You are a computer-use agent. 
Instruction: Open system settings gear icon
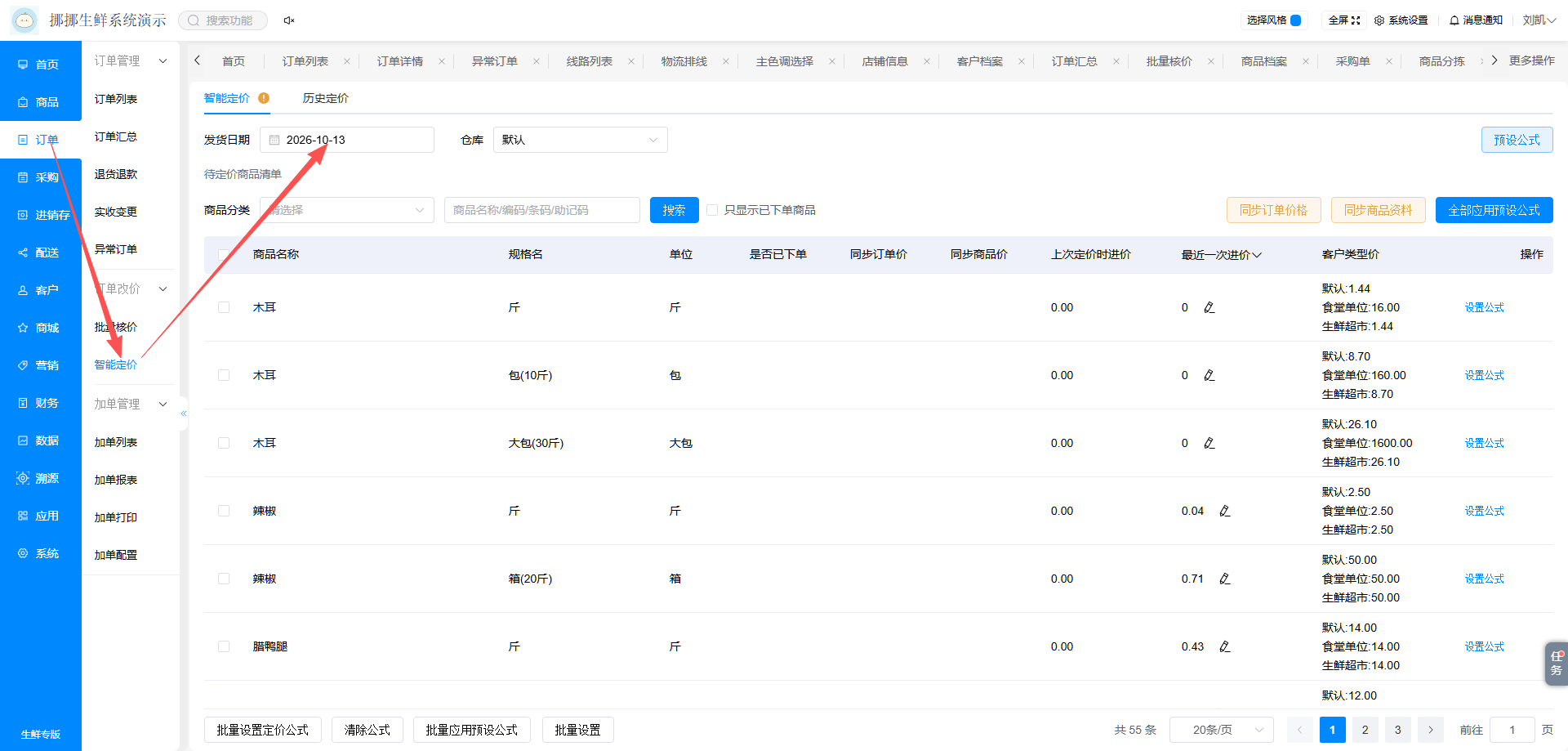1379,20
